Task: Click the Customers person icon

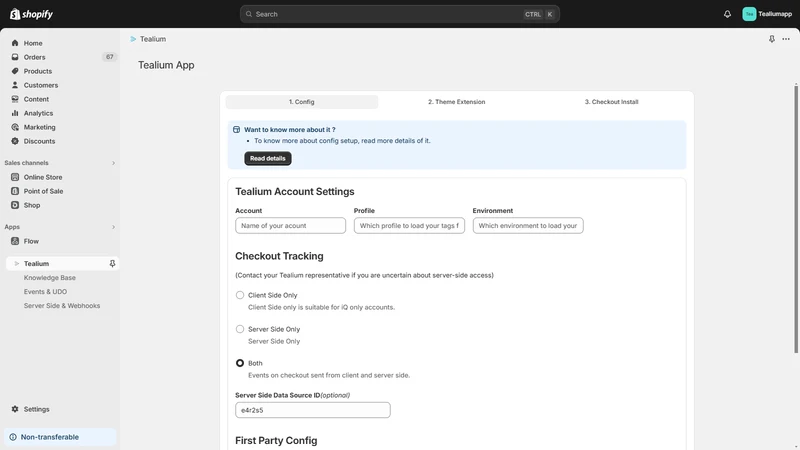Action: point(15,85)
